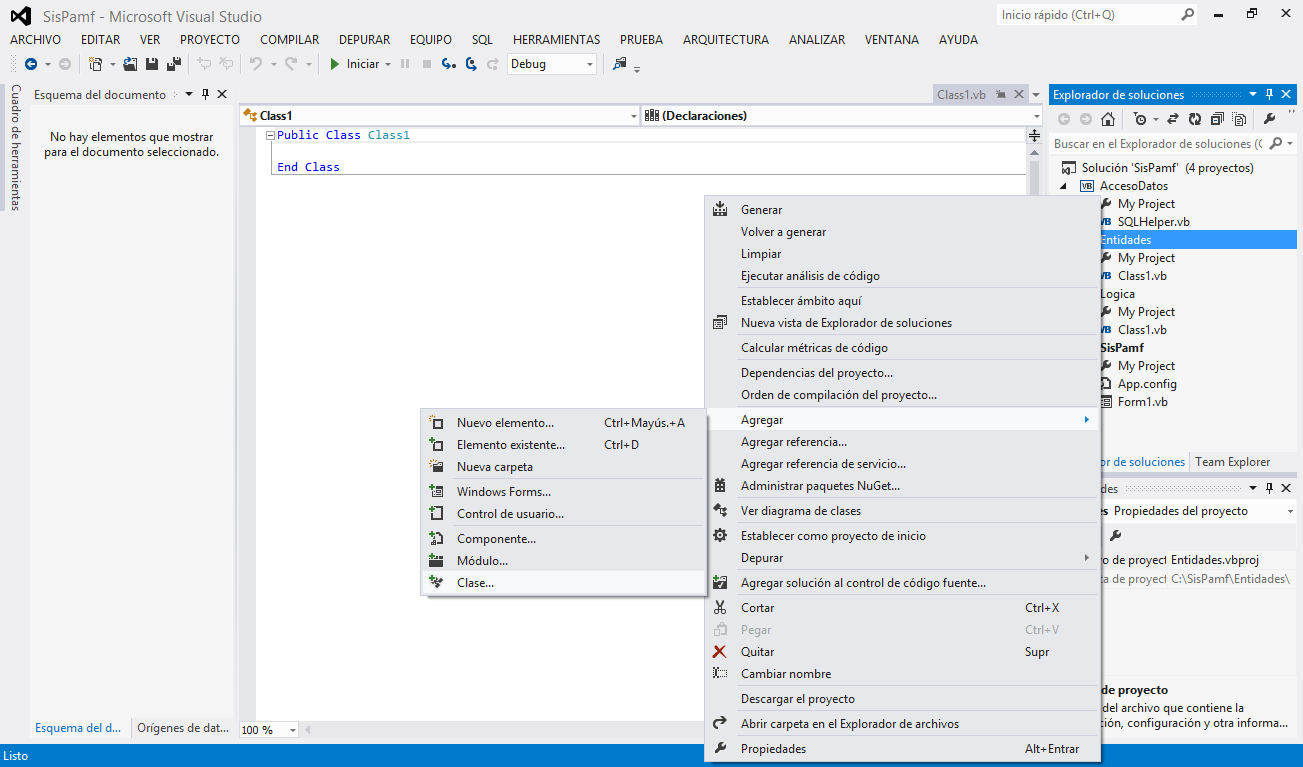This screenshot has height=767, width=1303.
Task: Start debugging with the Iniciar button
Action: [x=355, y=64]
